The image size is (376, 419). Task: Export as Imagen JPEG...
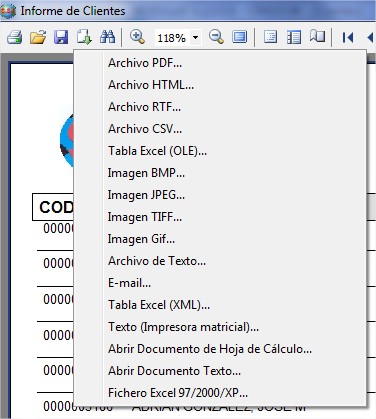[x=220, y=195]
